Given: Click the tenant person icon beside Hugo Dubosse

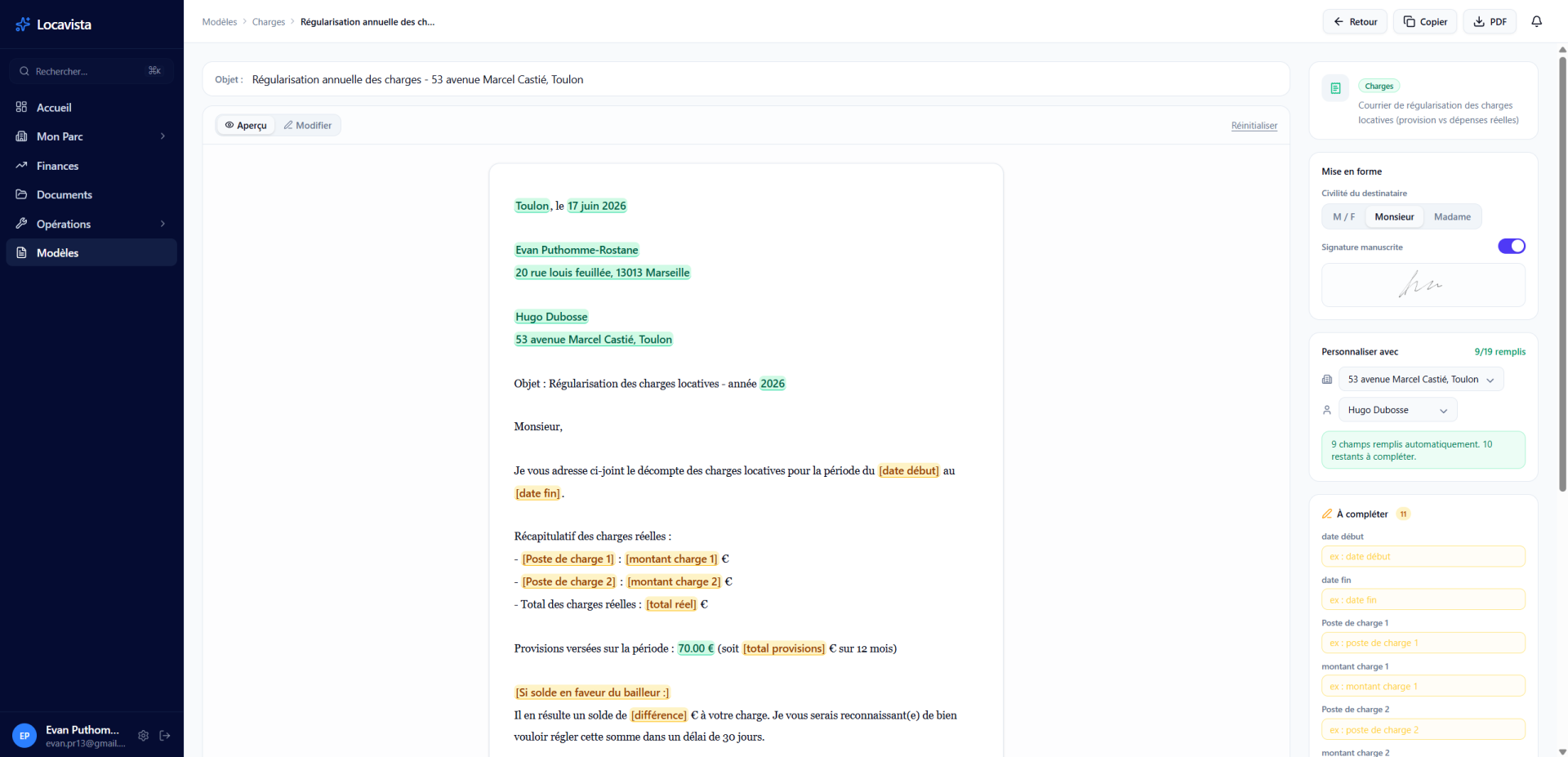Looking at the screenshot, I should coord(1327,410).
